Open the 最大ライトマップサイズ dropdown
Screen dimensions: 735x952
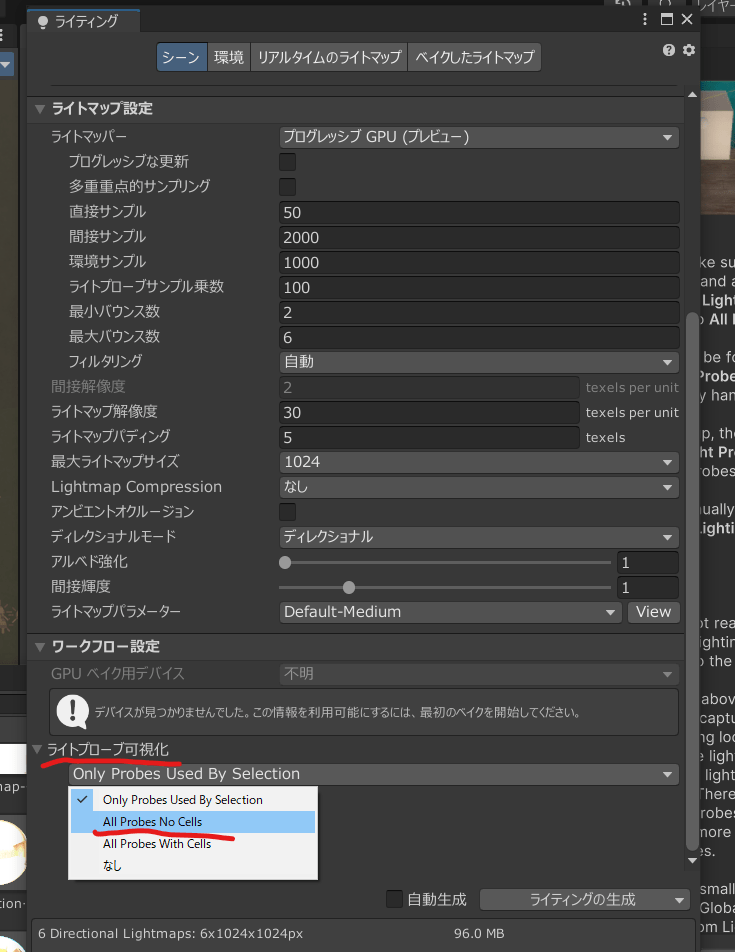coord(479,462)
